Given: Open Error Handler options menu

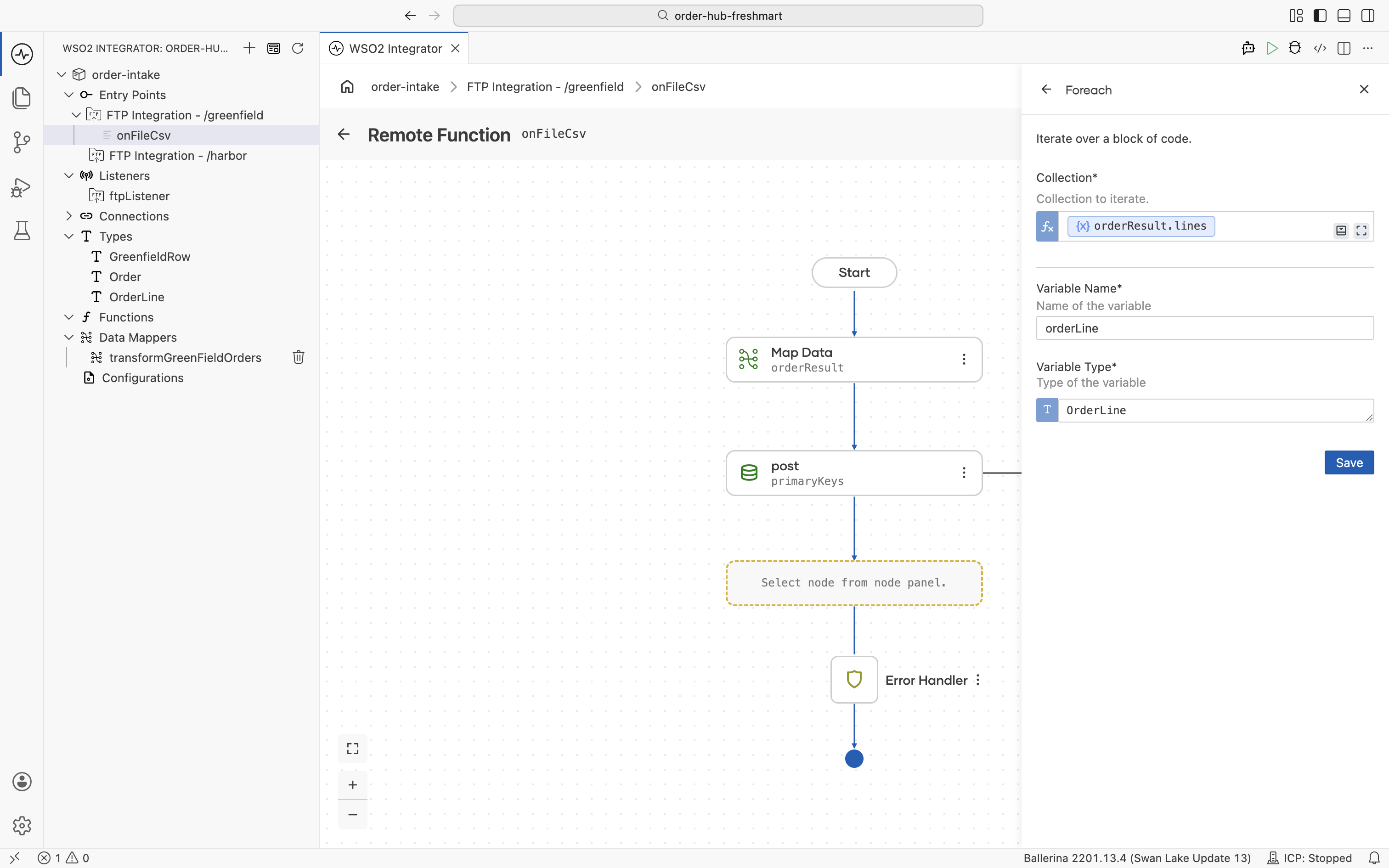Looking at the screenshot, I should 978,680.
